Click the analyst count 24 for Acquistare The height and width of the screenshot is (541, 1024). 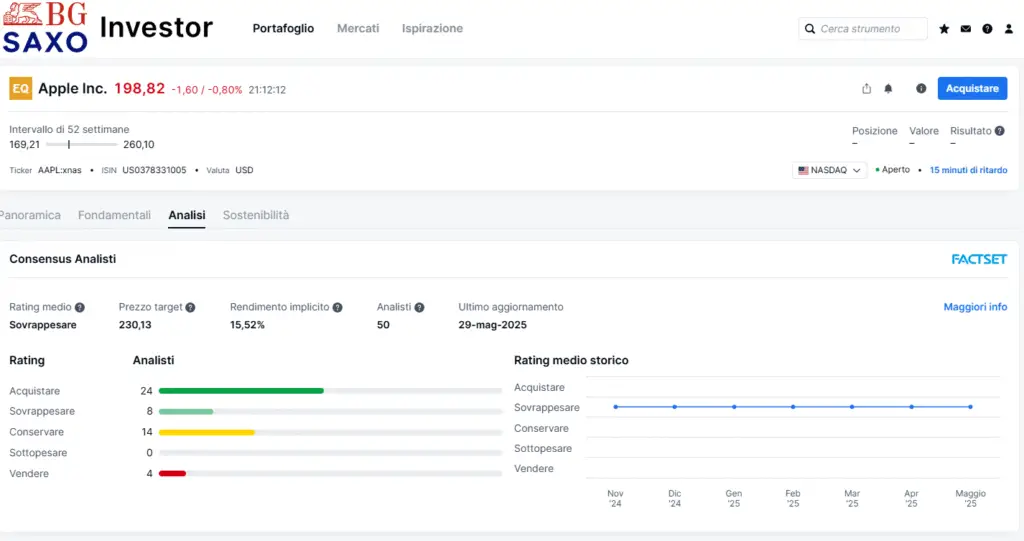(146, 391)
